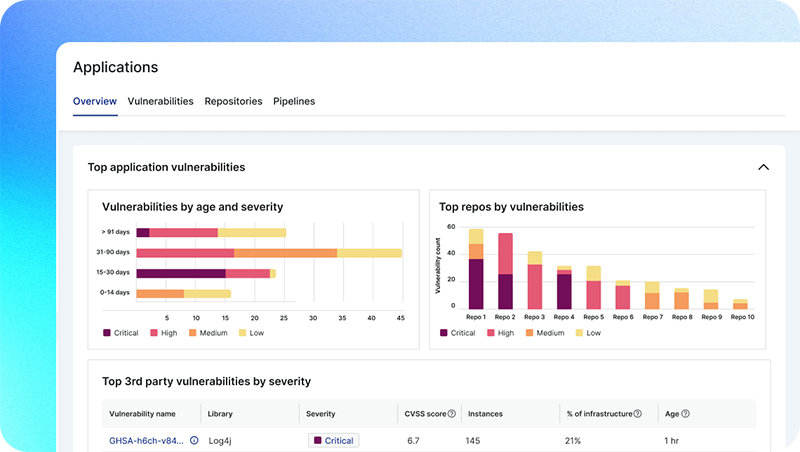Open the Repositories tab
Viewport: 800px width, 452px height.
tap(233, 101)
